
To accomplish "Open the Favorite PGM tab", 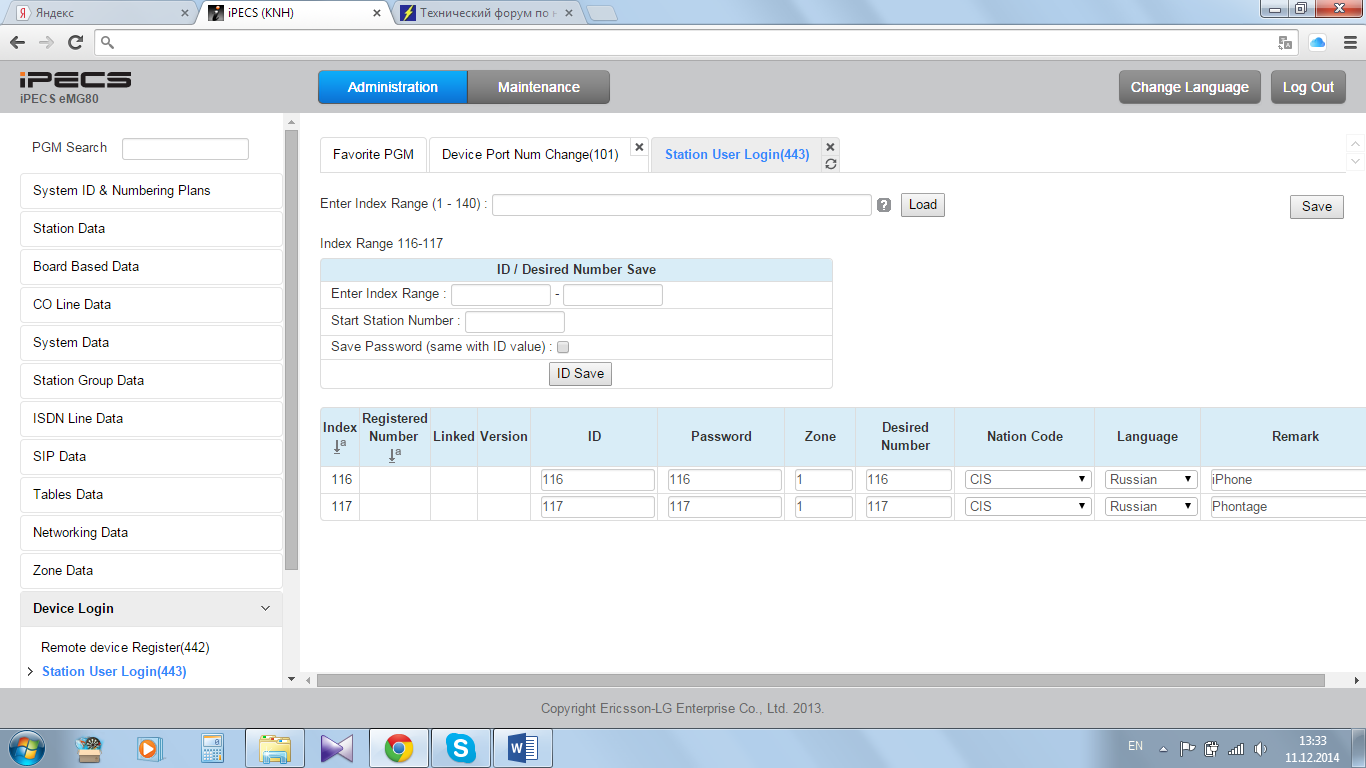I will 373,155.
